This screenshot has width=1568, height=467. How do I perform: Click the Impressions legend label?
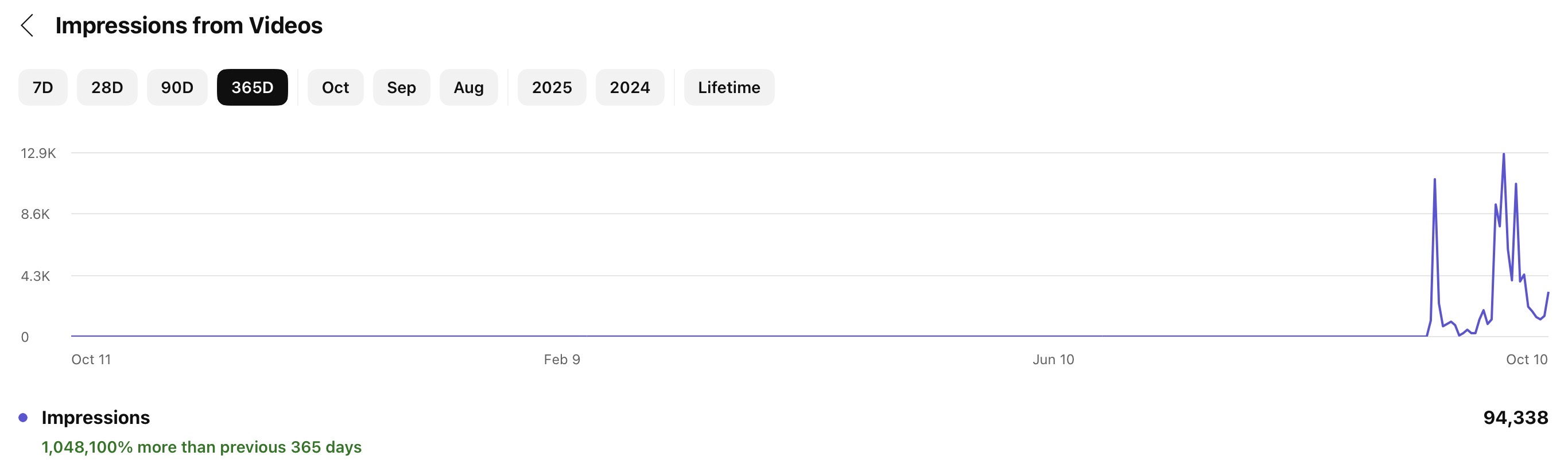(x=96, y=418)
